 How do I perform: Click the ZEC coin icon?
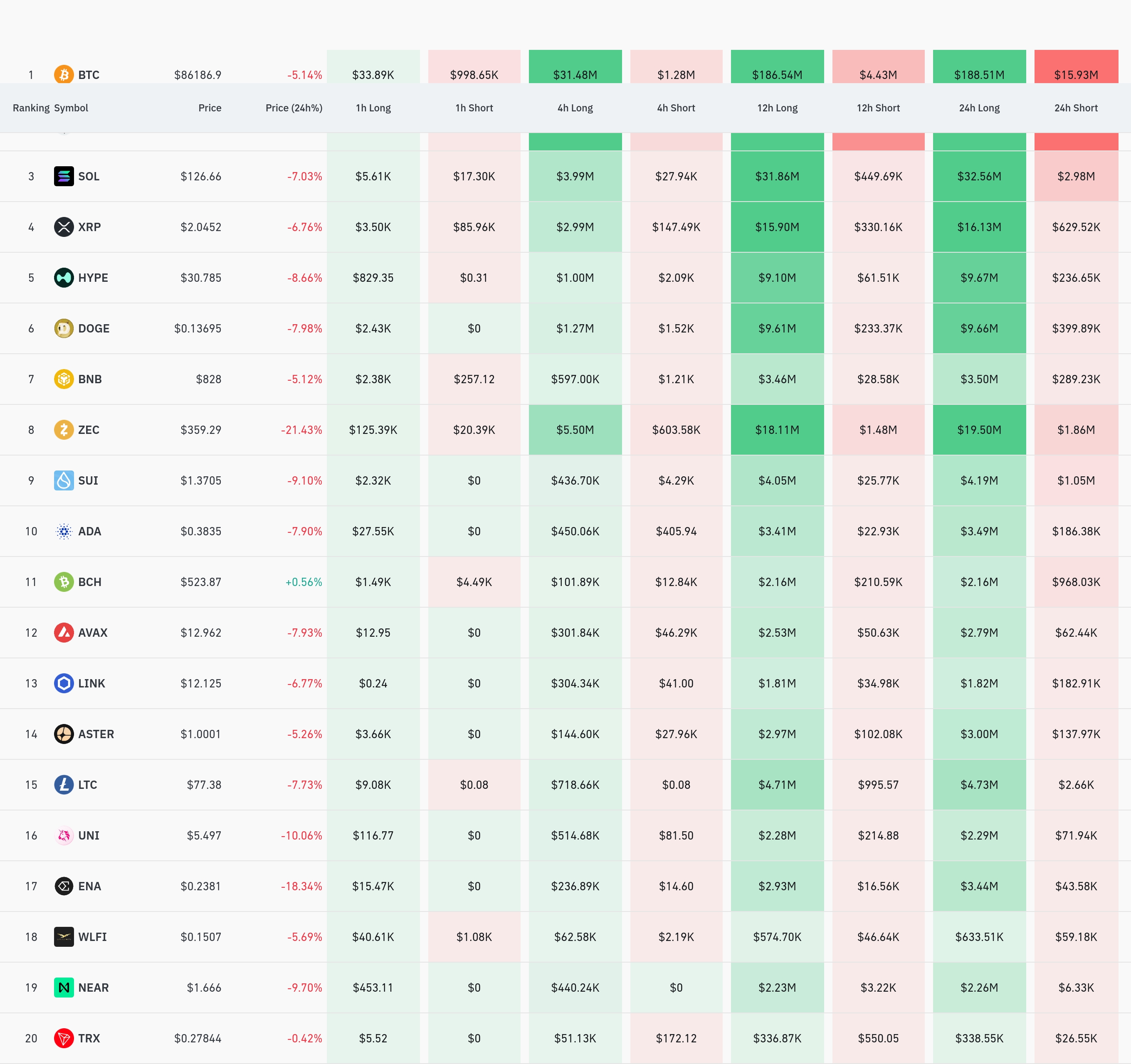coord(64,430)
